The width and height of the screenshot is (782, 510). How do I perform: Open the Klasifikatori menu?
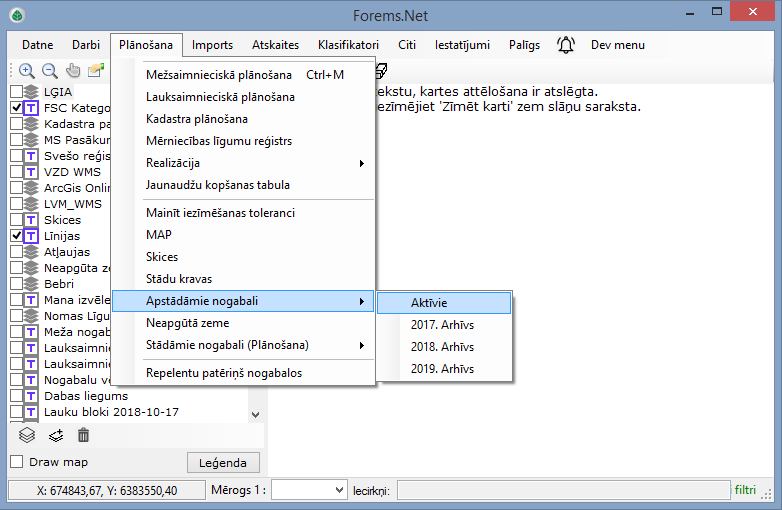pyautogui.click(x=348, y=45)
